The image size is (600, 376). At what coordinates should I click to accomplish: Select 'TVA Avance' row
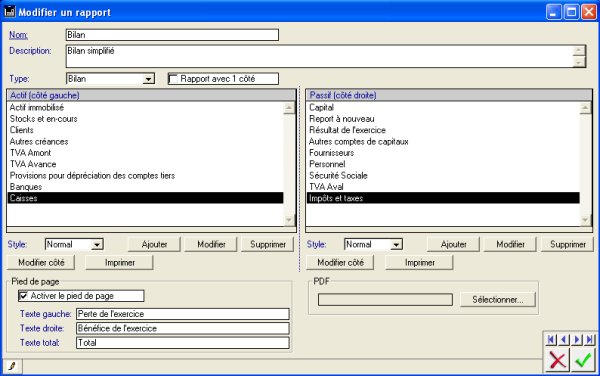click(145, 164)
